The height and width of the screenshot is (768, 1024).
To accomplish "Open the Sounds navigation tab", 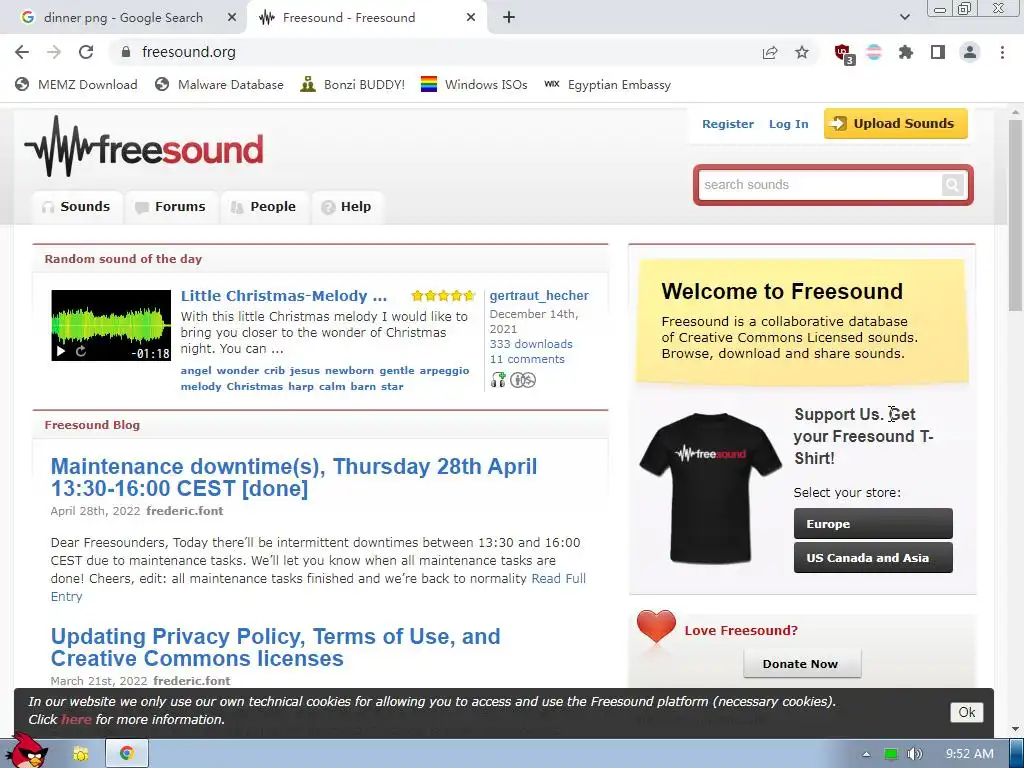I will pos(77,207).
